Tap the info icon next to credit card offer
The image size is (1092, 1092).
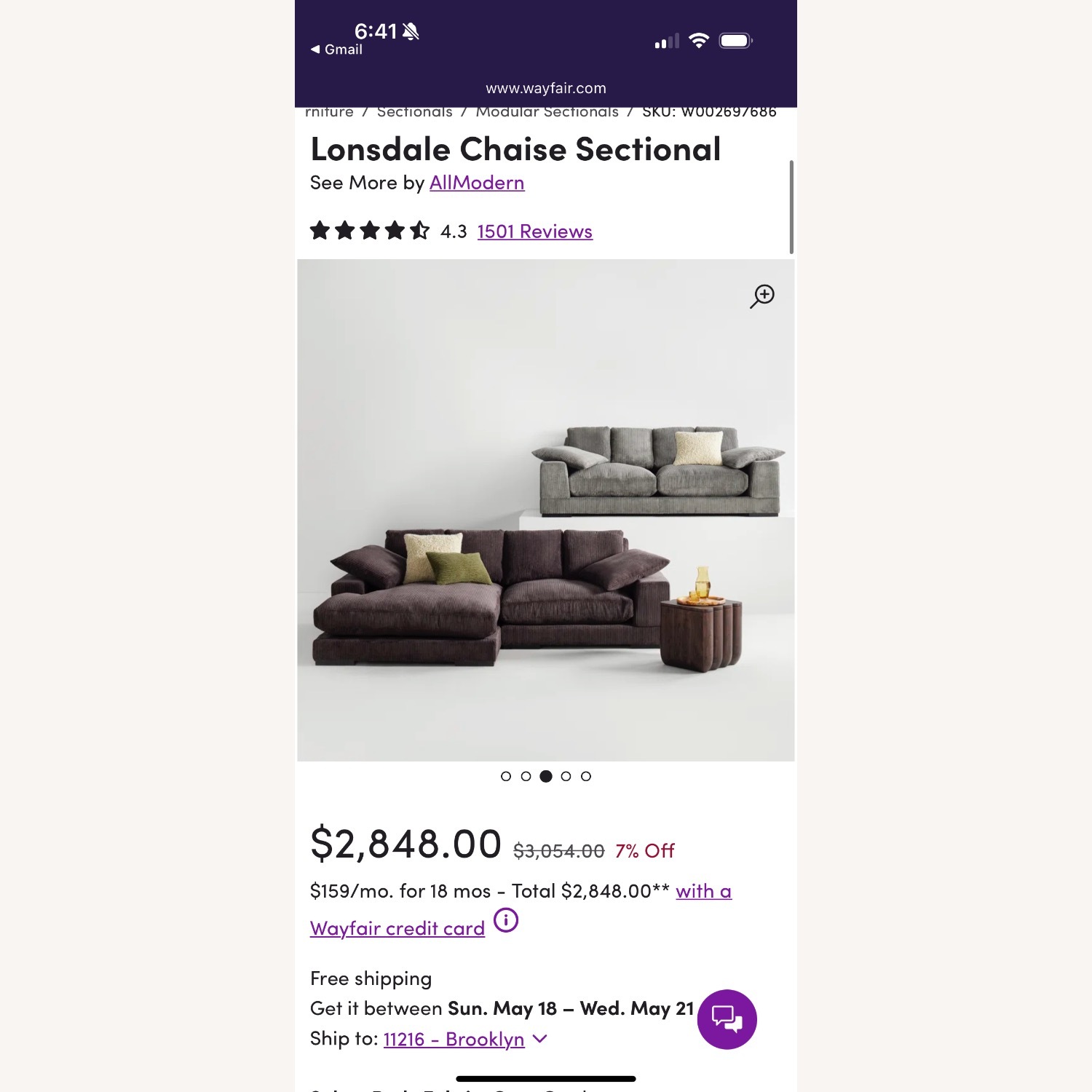506,921
